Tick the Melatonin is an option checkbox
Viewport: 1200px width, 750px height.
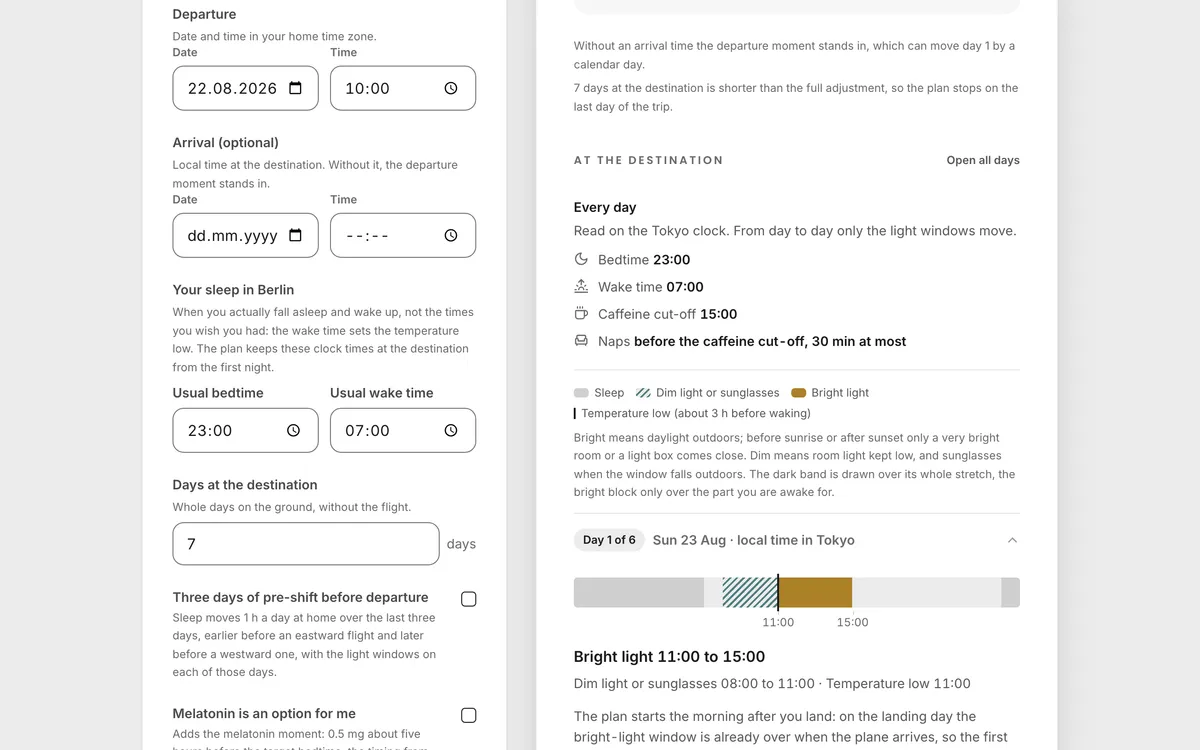[x=469, y=715]
